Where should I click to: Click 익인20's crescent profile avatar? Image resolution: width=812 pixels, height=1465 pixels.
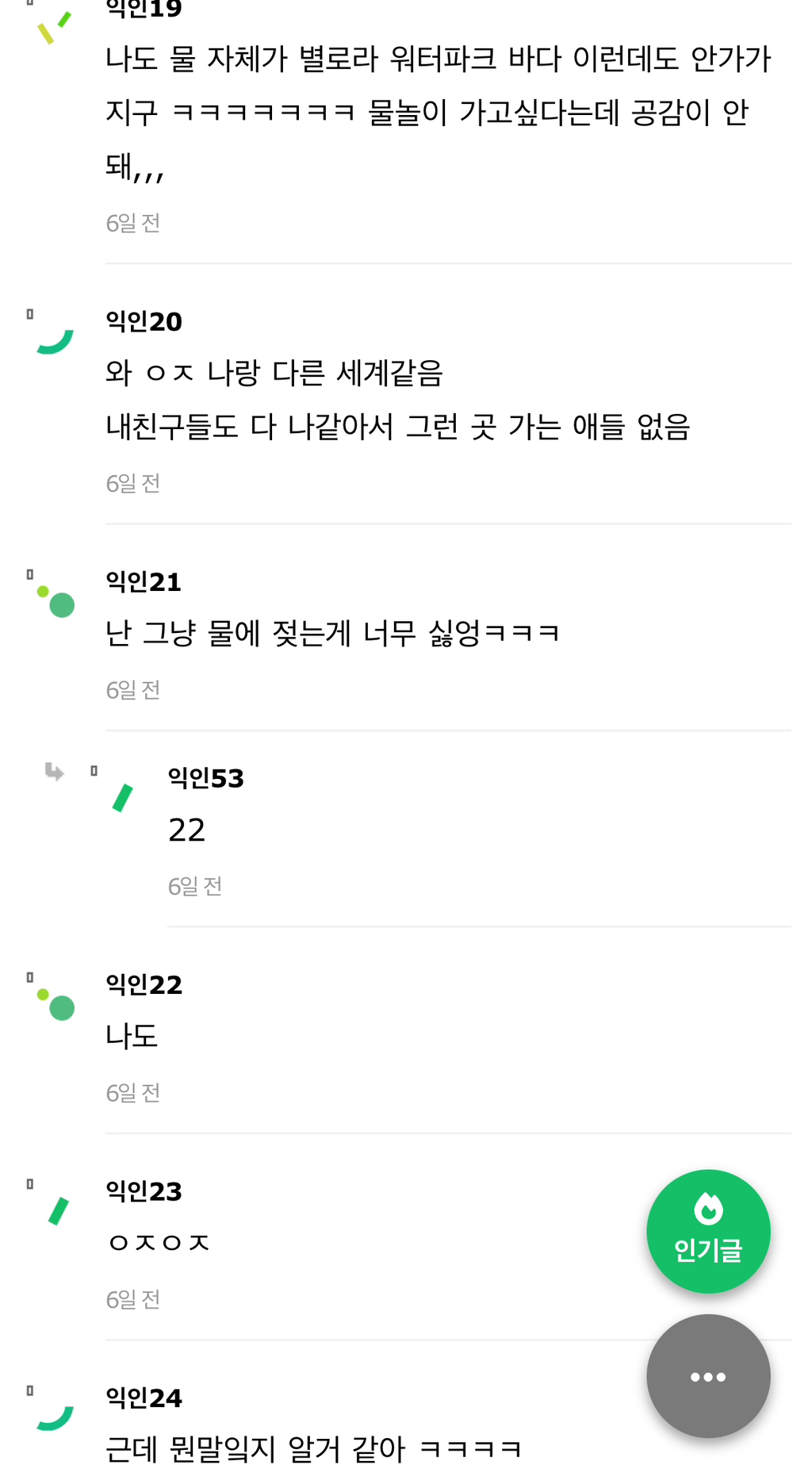tap(55, 341)
